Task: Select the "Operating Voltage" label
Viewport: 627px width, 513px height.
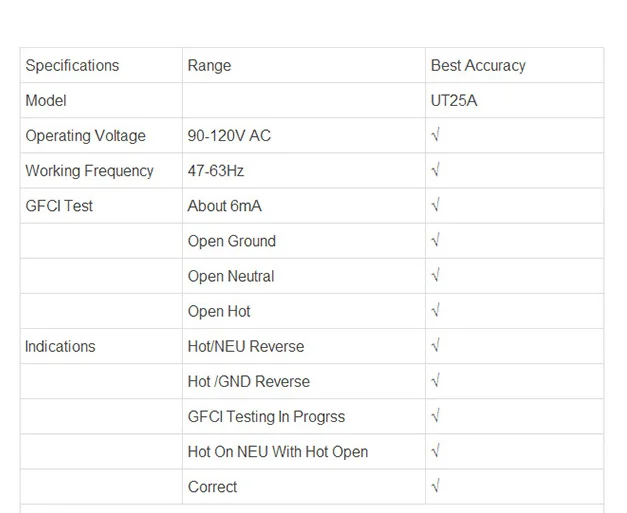Action: coord(85,136)
